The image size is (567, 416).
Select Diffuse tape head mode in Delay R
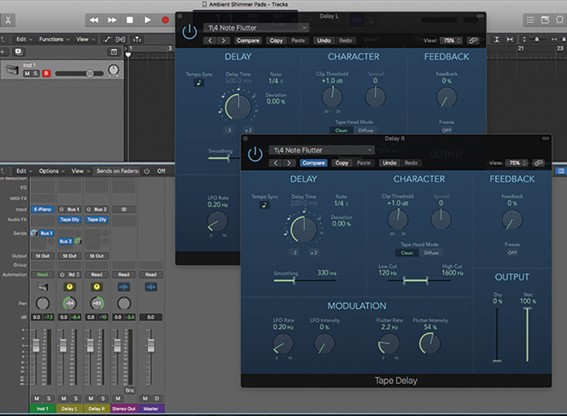coord(431,253)
